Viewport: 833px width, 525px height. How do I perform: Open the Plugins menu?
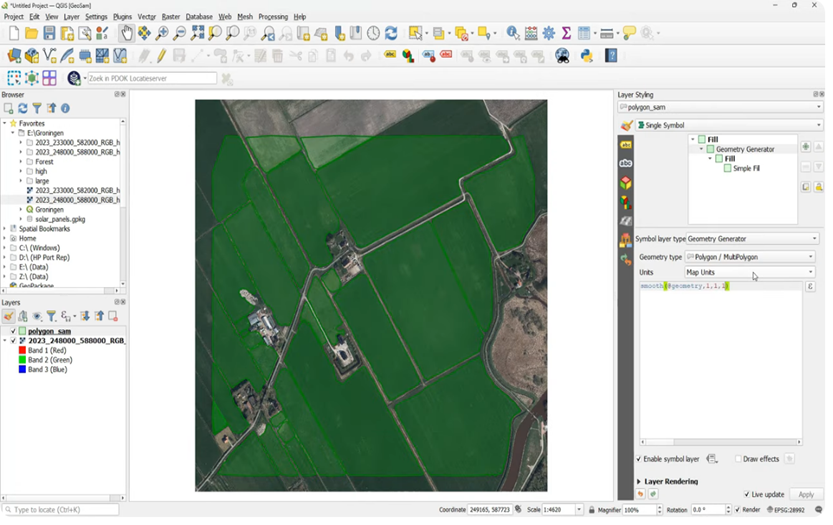tap(122, 17)
